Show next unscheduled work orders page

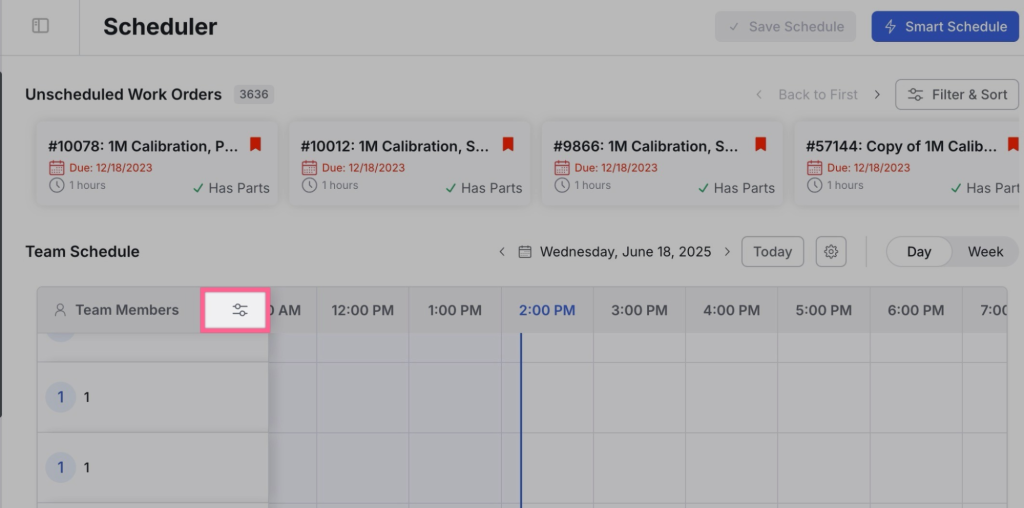click(x=877, y=95)
